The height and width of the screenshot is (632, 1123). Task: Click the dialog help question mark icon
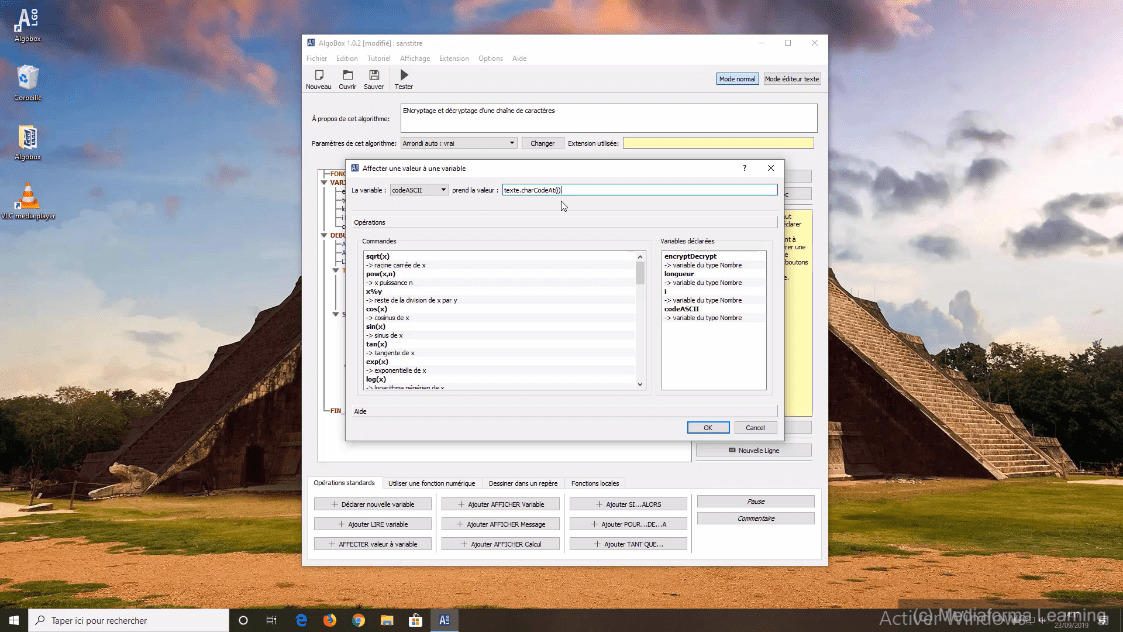(744, 168)
